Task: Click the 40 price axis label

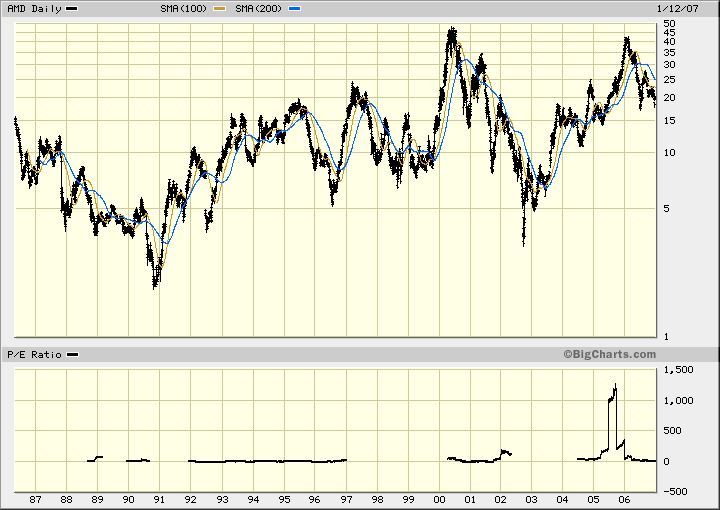Action: (x=669, y=42)
